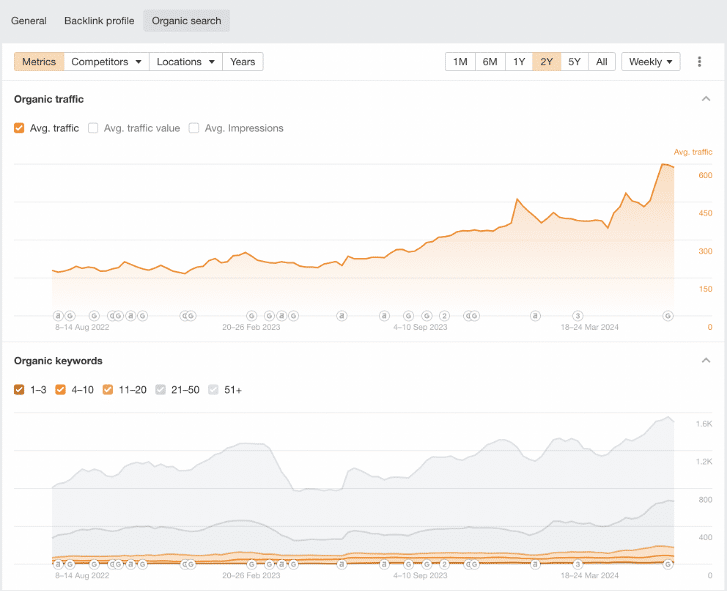Select the Years view button
The width and height of the screenshot is (727, 592).
click(242, 62)
